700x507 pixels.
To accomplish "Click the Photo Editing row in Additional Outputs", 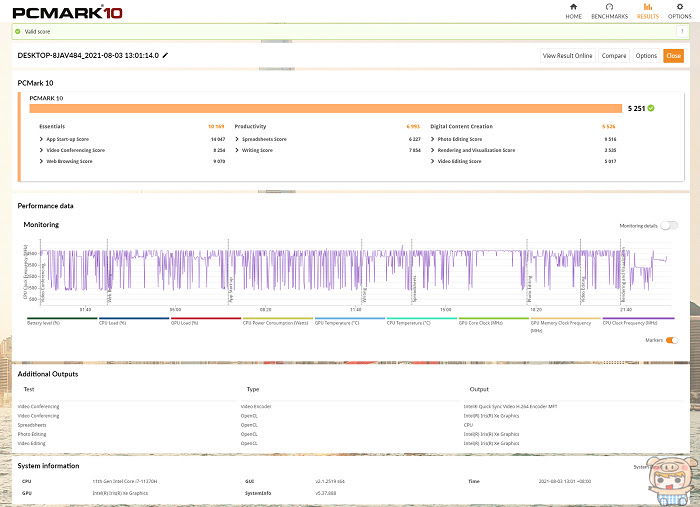I will 32,434.
